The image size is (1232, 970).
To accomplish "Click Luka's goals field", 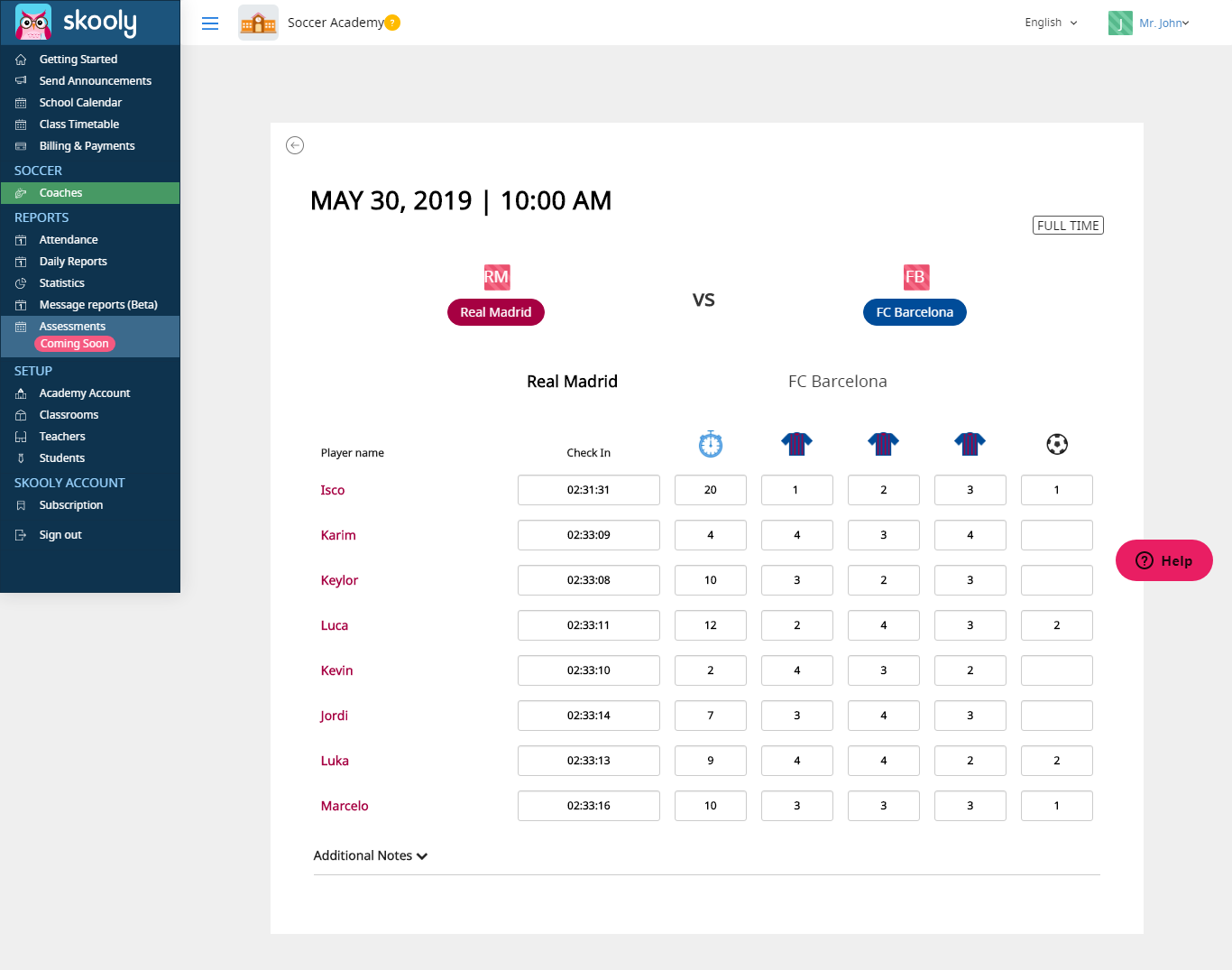I will coord(1057,761).
